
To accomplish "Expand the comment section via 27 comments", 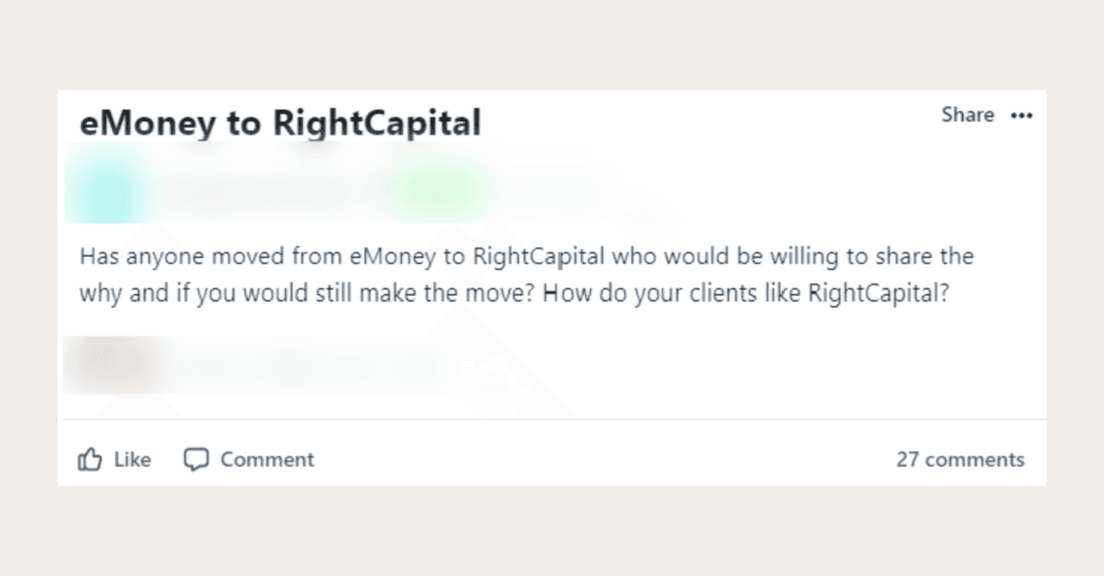I will tap(961, 459).
